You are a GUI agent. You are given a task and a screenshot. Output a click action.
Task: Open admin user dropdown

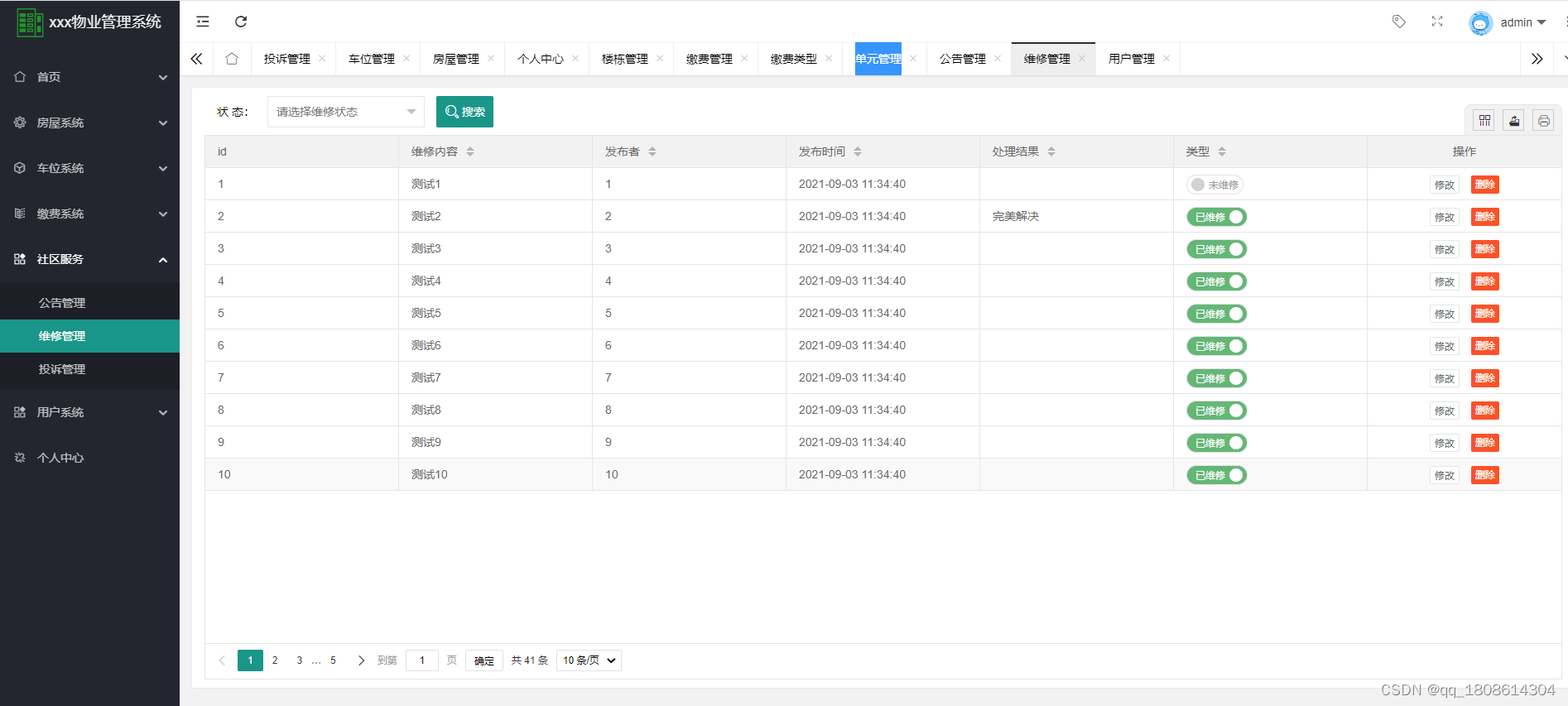click(1523, 22)
